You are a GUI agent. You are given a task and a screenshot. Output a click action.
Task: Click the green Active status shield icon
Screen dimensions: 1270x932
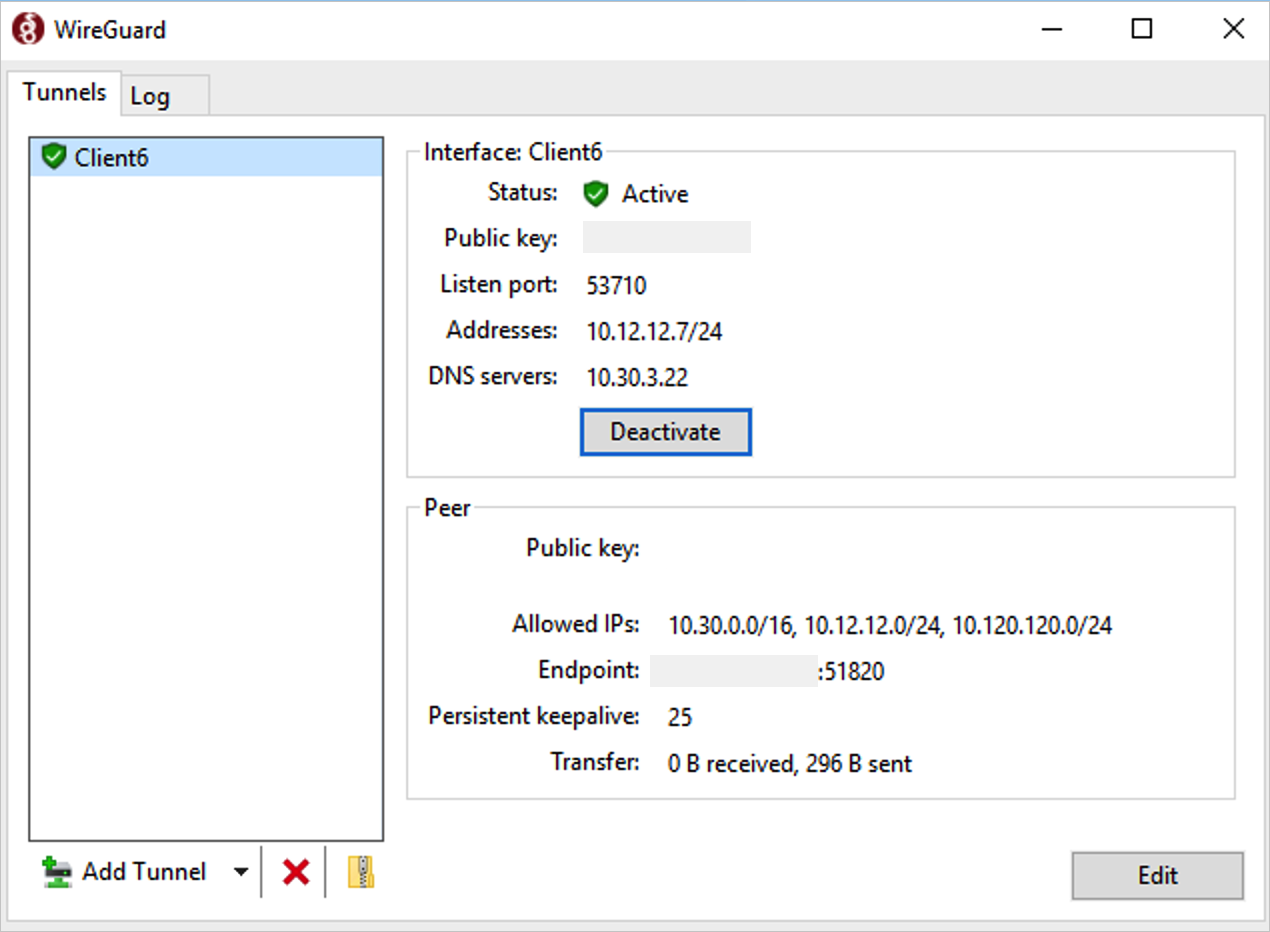[596, 194]
